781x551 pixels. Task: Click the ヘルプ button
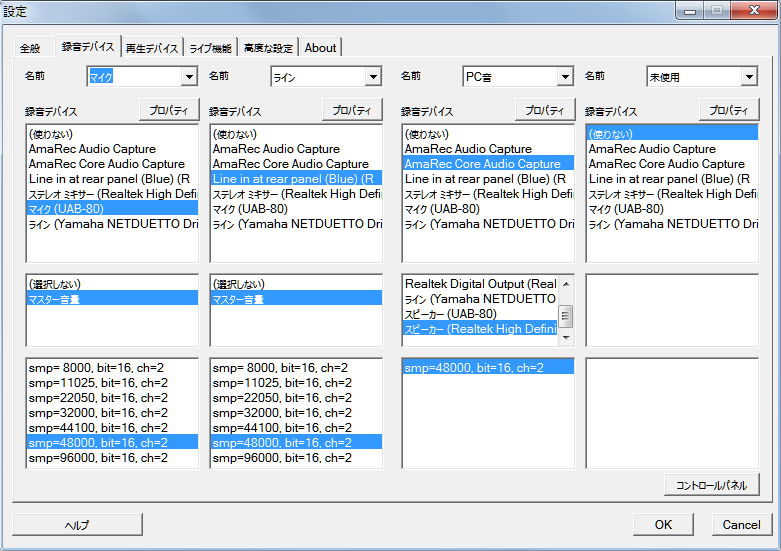77,525
